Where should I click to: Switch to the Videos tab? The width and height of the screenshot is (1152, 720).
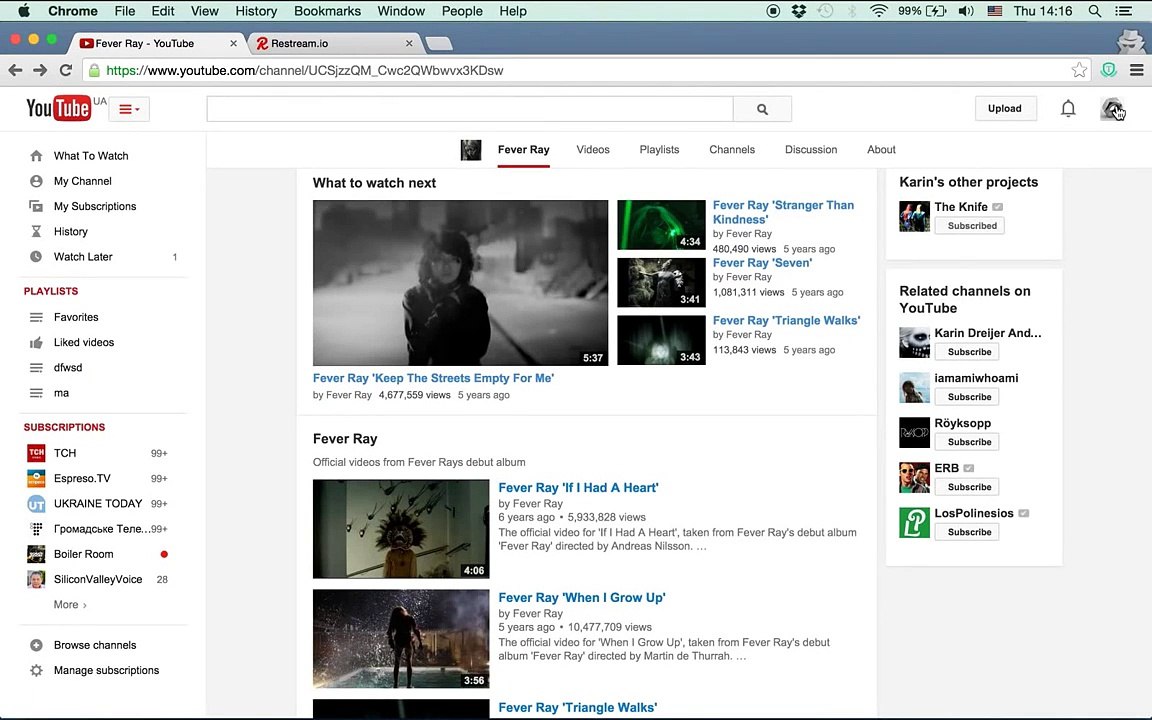(593, 150)
